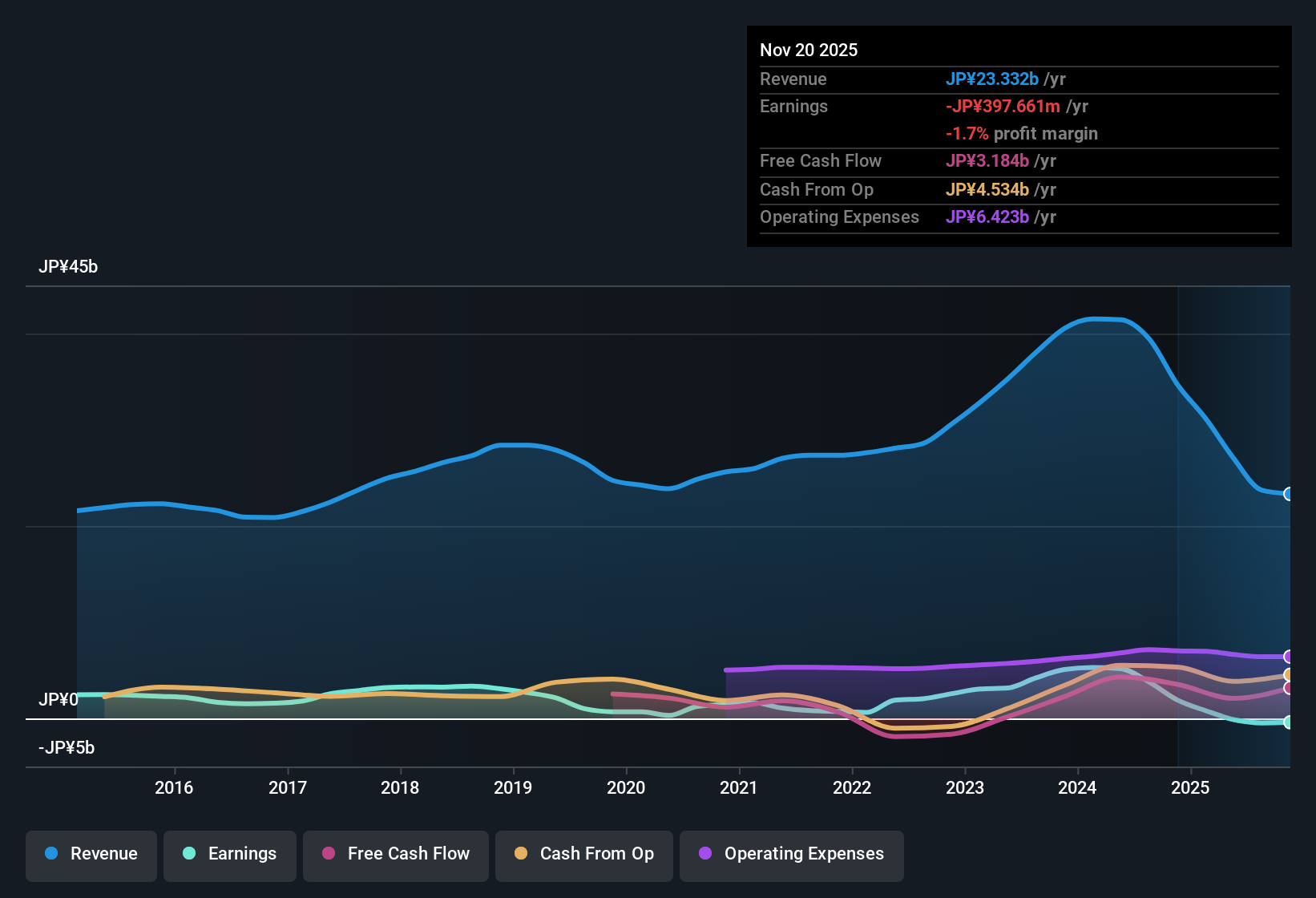
Task: Click the JP¥45b y-axis label
Action: (69, 267)
